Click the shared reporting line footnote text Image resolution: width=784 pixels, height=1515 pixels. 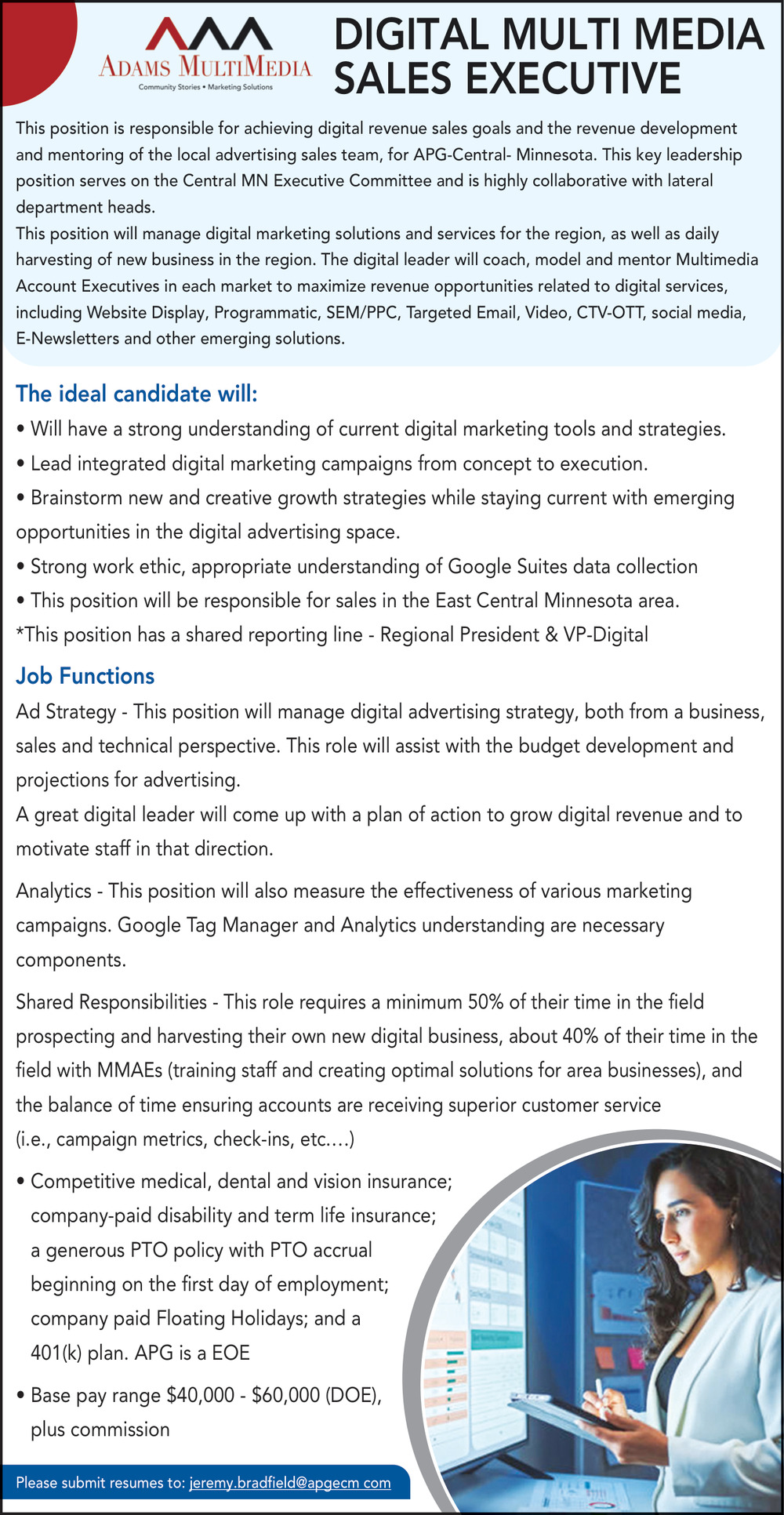(x=332, y=634)
